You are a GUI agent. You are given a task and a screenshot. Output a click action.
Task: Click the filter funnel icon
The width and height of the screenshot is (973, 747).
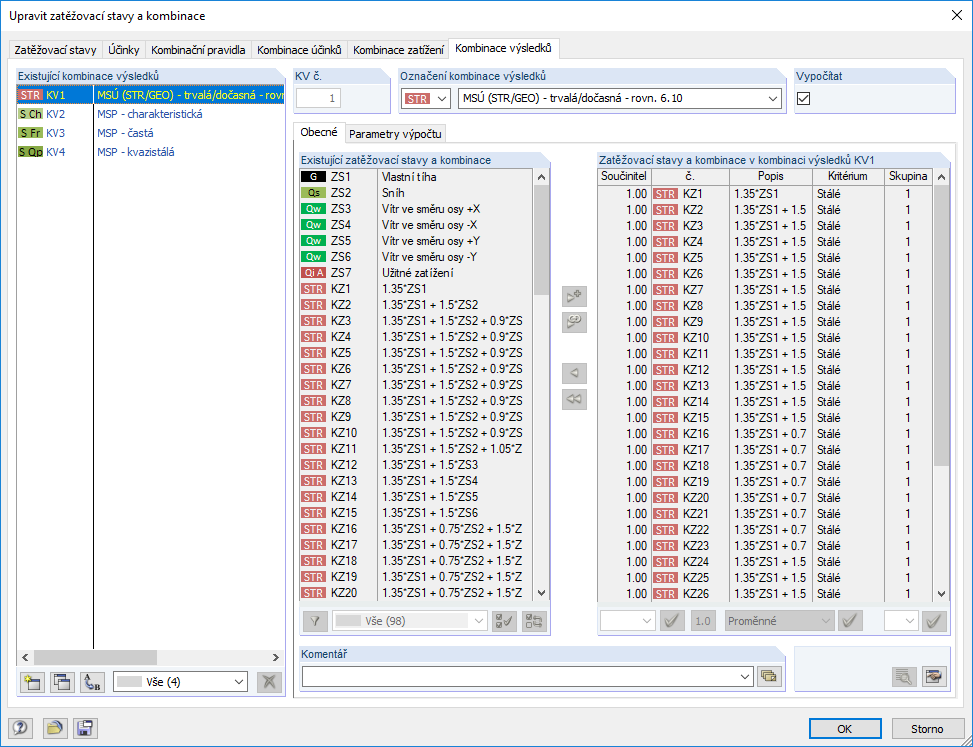click(315, 621)
